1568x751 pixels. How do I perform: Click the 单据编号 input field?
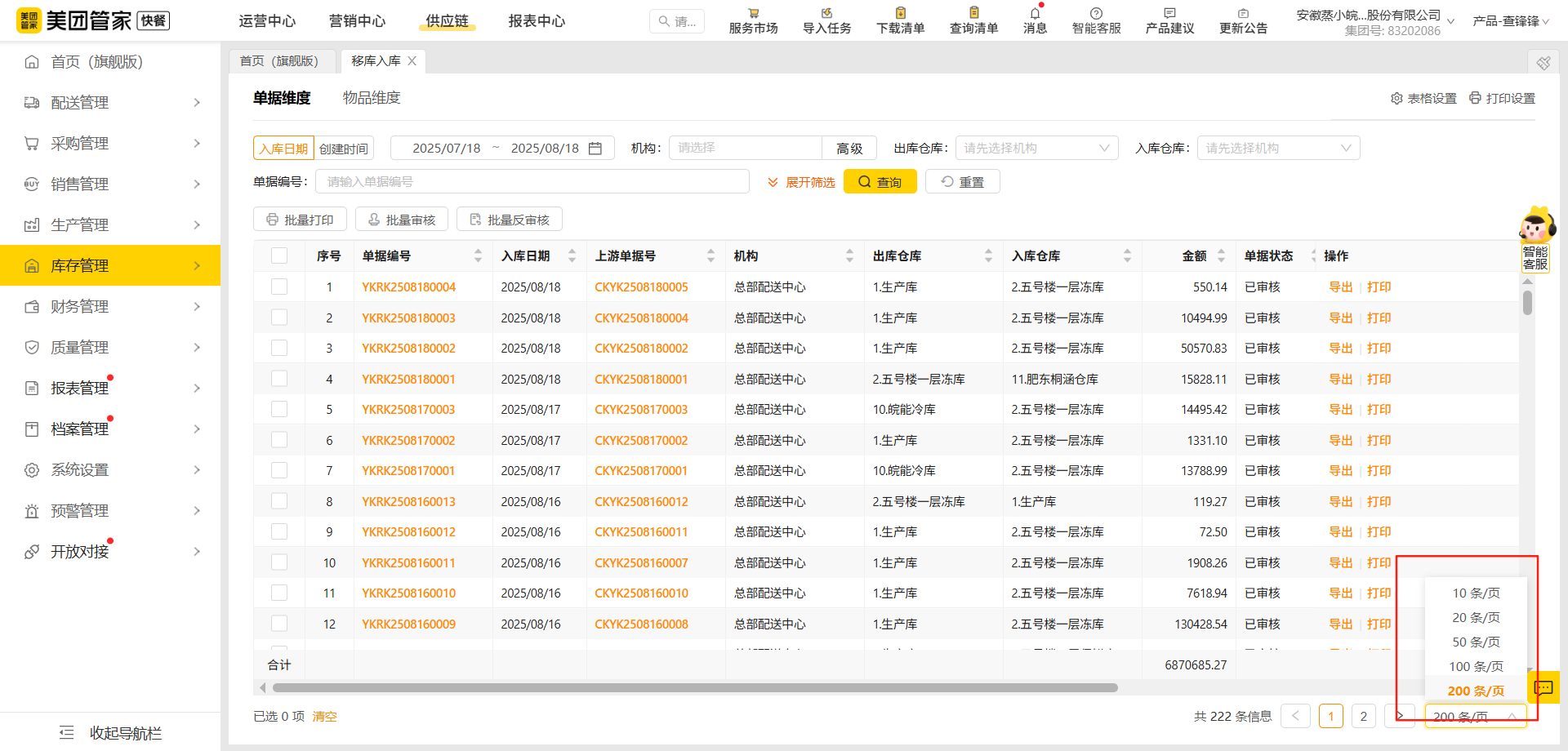tap(532, 181)
